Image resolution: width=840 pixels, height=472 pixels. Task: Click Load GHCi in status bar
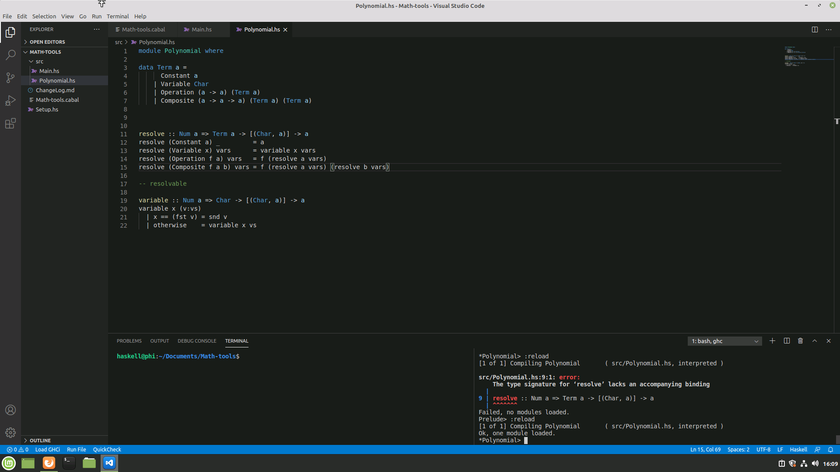pos(47,449)
